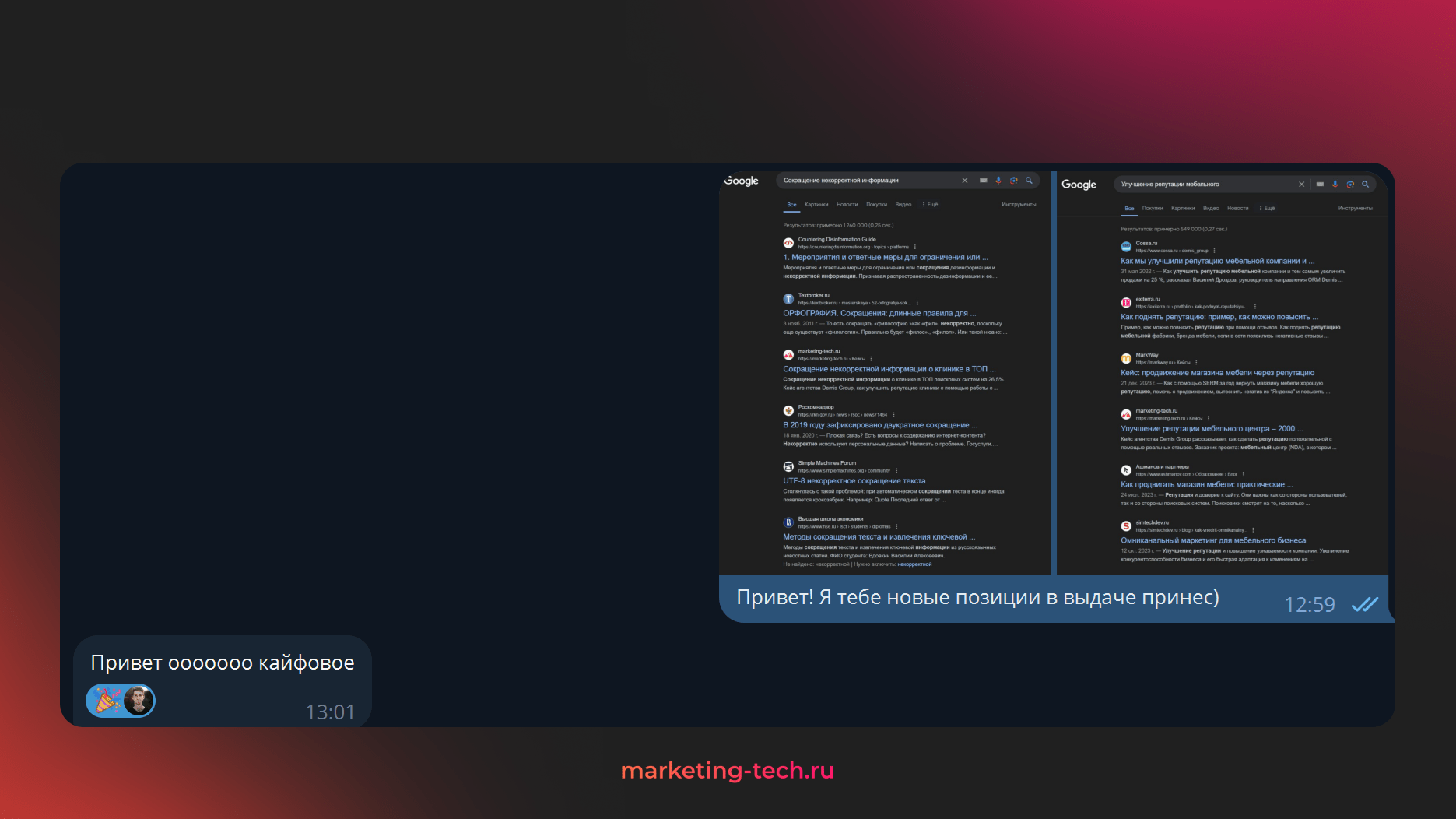The width and height of the screenshot is (1456, 819).
Task: Click the marketing-tech.ru link at the bottom
Action: point(727,770)
